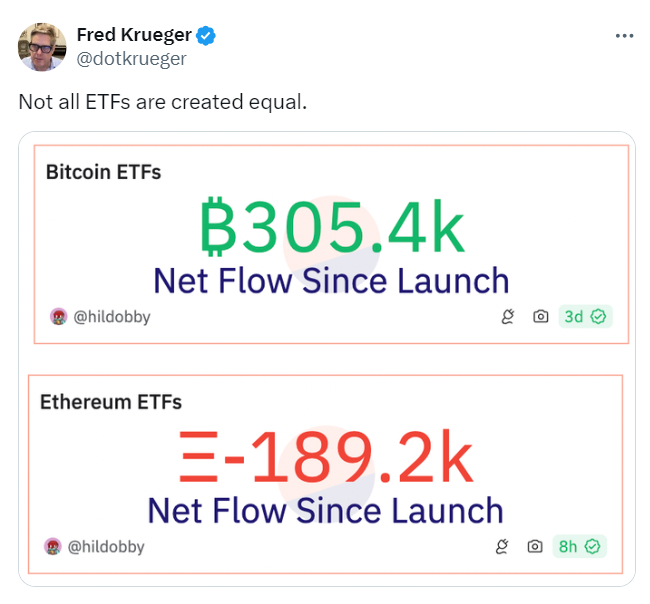Viewport: 650px width, 604px height.
Task: Click the hildobby avatar in Bitcoin card
Action: 58,317
